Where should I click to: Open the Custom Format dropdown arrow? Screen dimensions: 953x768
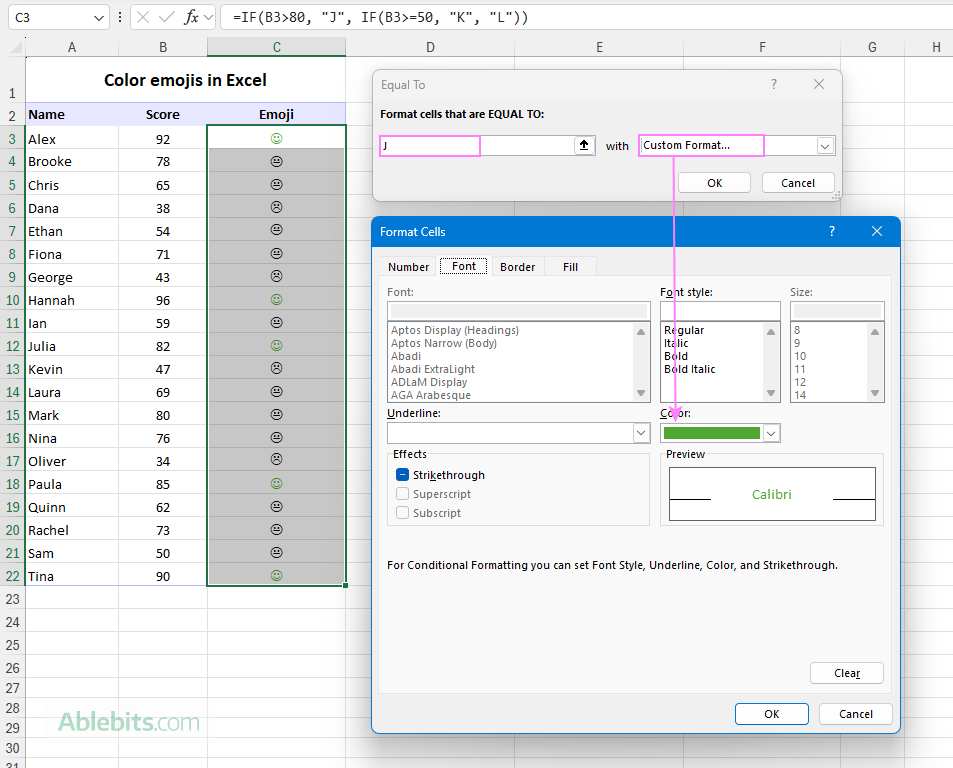point(825,146)
